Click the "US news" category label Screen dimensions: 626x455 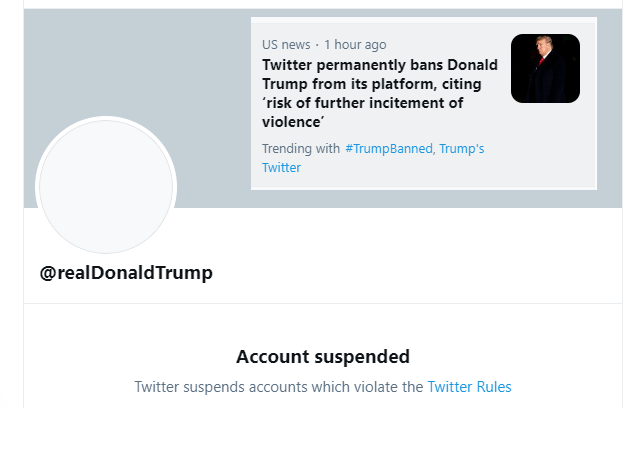click(286, 45)
